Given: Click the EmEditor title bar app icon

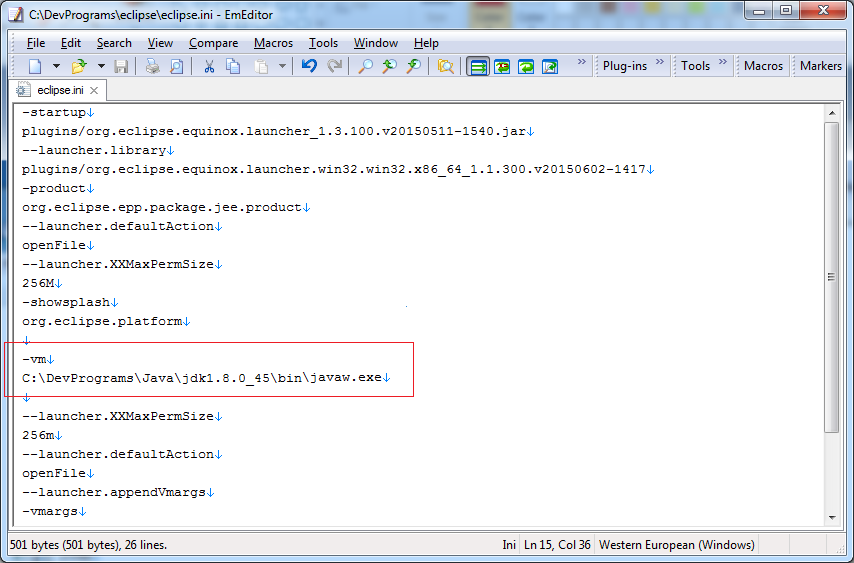Looking at the screenshot, I should tap(17, 15).
